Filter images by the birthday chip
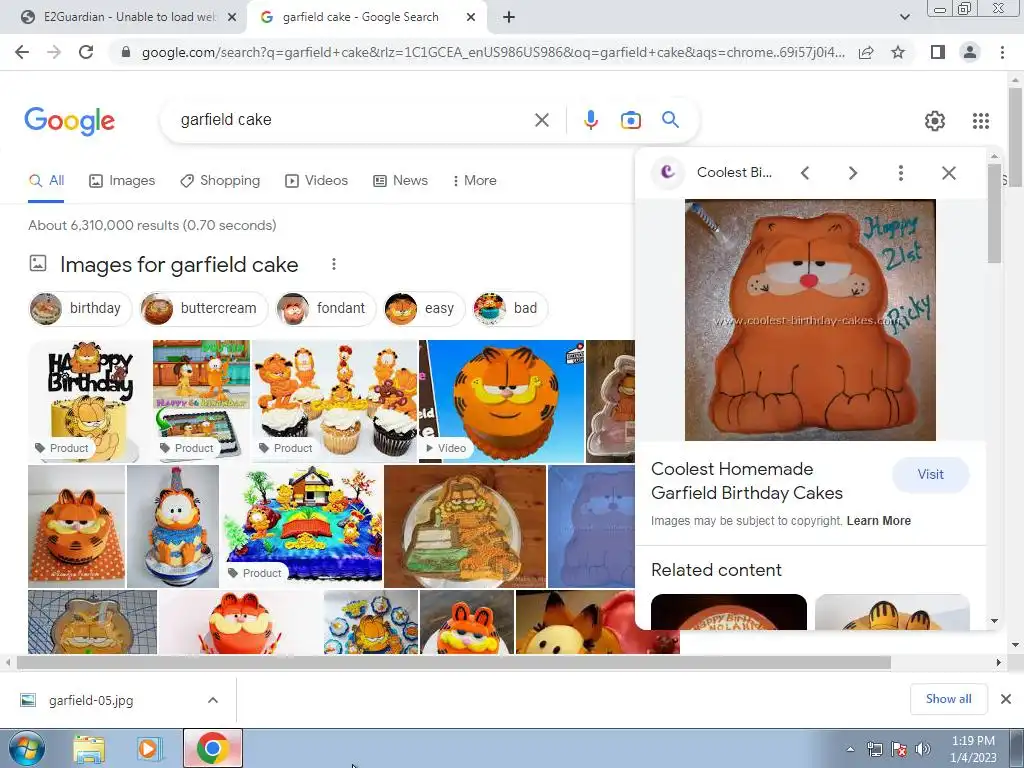The image size is (1024, 768). (x=80, y=308)
